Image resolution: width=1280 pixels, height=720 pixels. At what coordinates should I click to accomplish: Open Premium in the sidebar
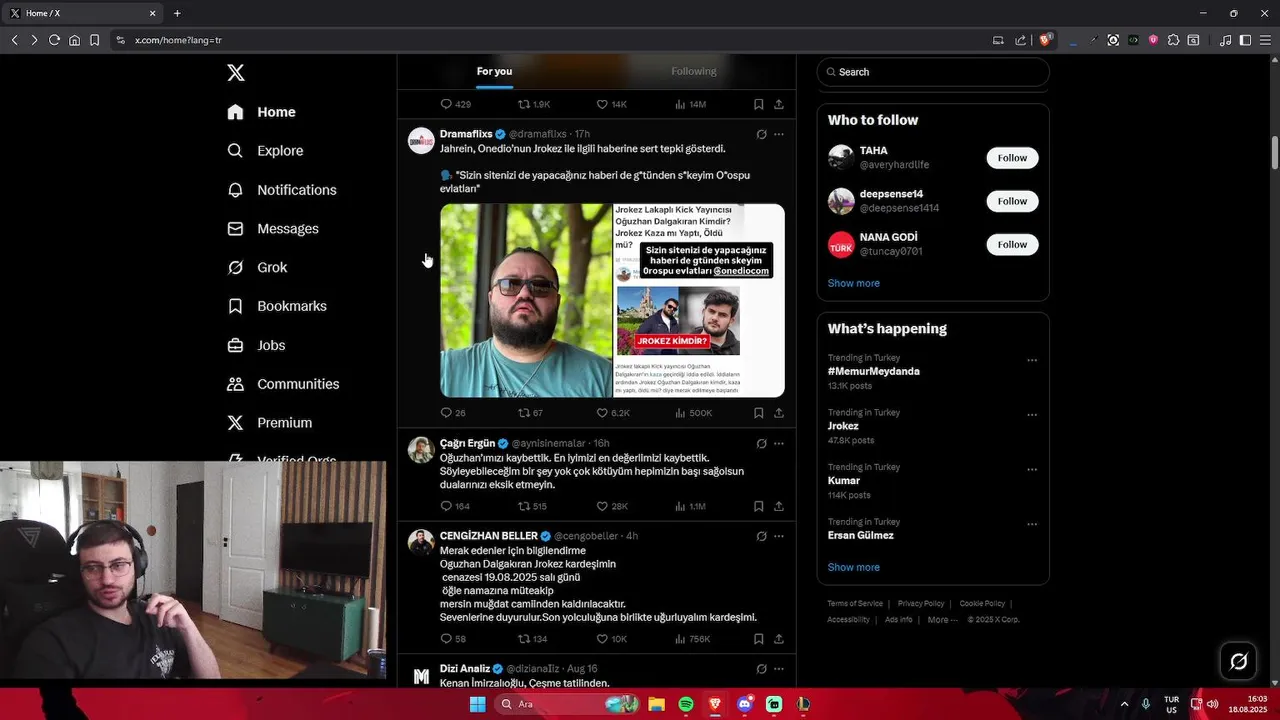point(270,423)
